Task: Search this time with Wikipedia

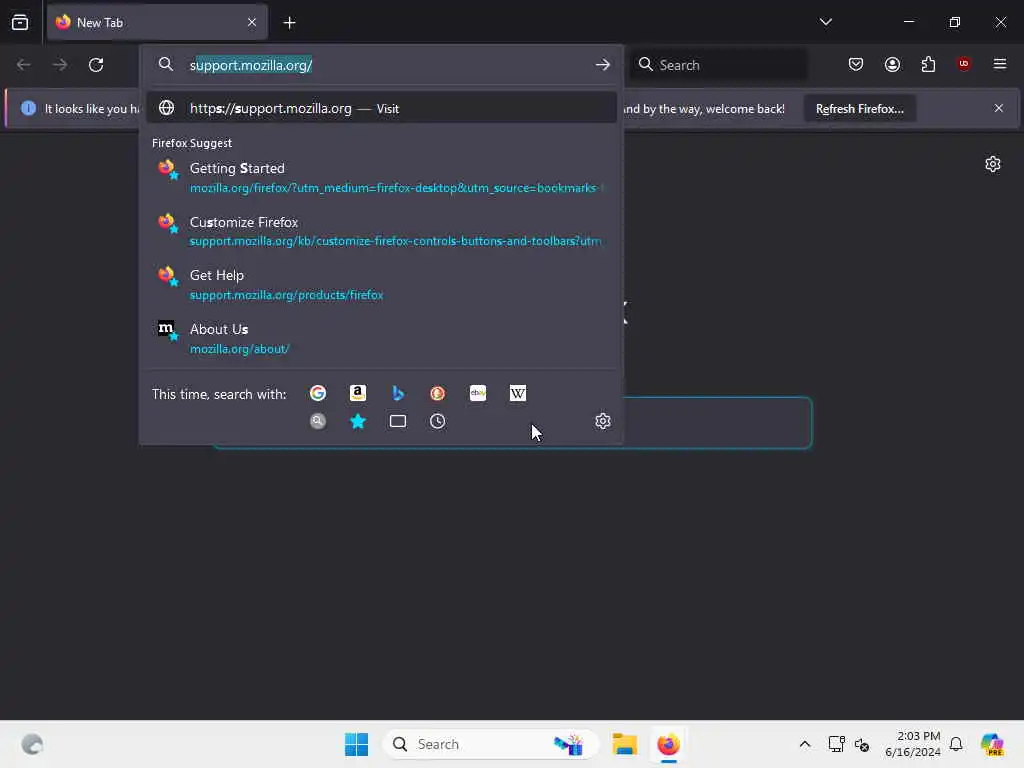Action: [518, 393]
